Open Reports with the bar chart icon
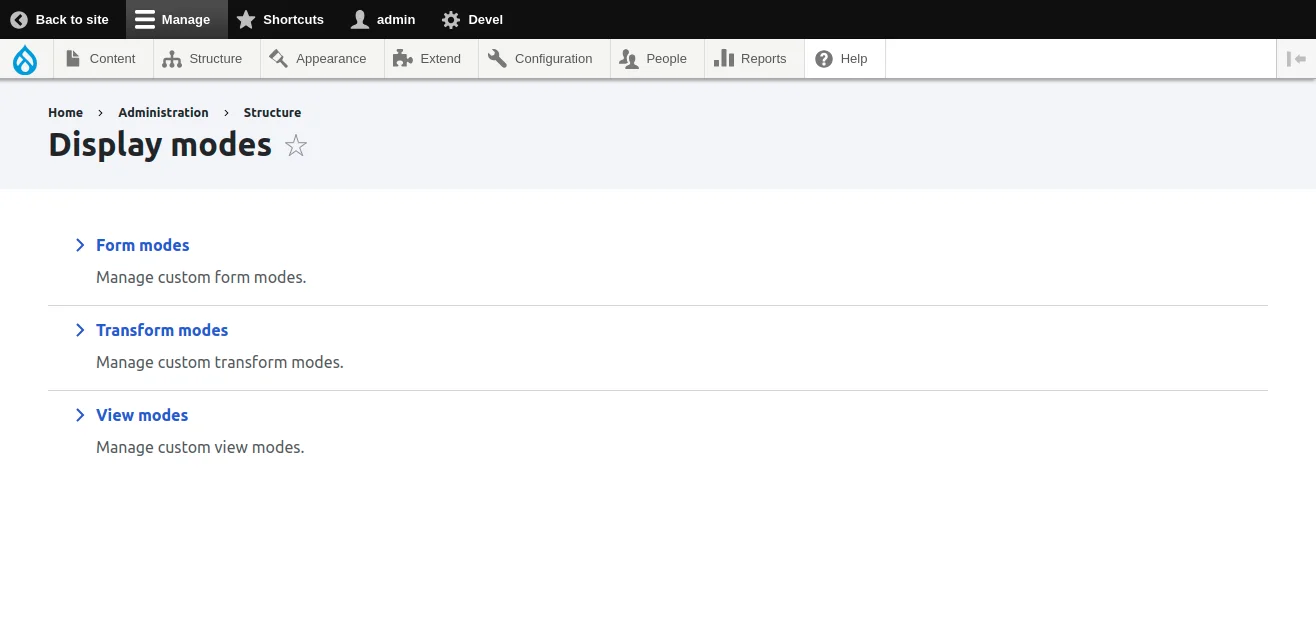 (722, 58)
